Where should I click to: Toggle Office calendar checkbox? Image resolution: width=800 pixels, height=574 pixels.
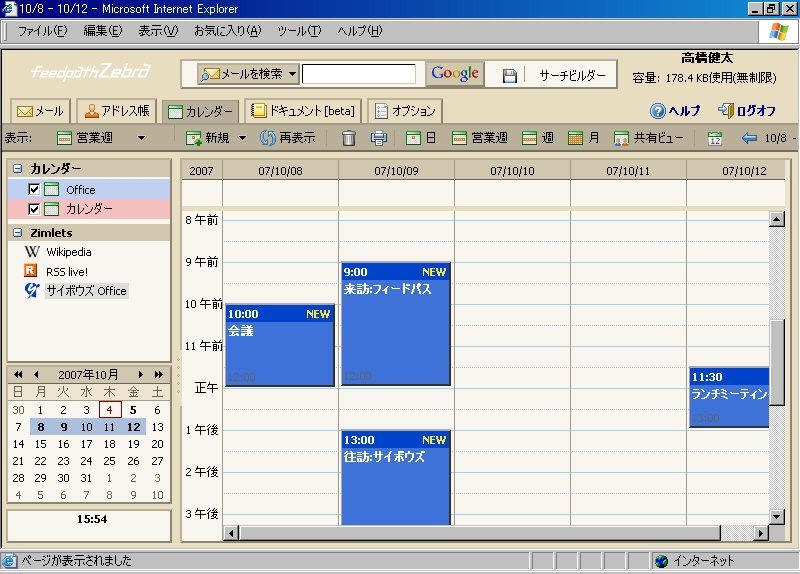tap(34, 189)
